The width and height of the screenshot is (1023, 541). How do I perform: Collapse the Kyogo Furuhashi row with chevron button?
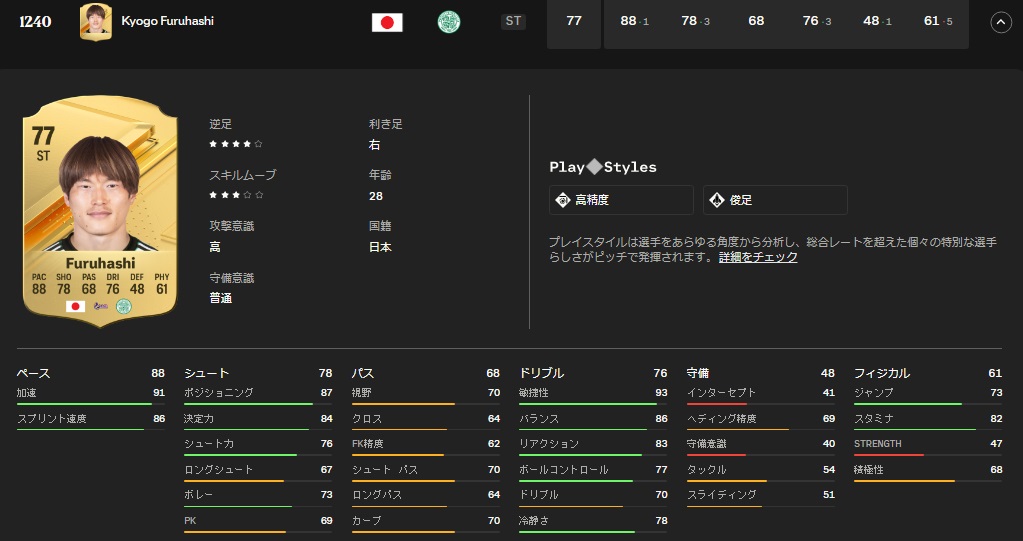1000,23
